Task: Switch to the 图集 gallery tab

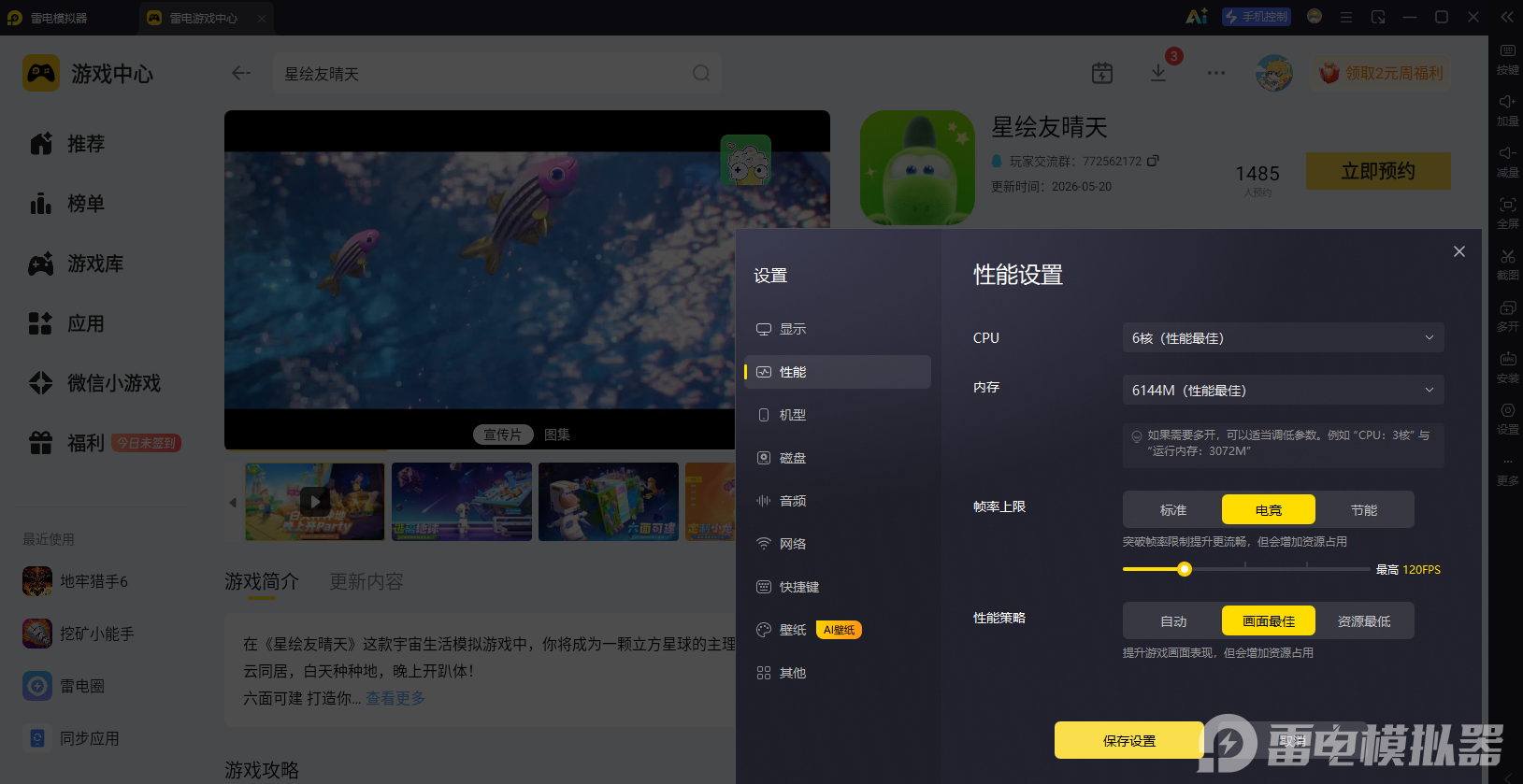Action: 557,435
